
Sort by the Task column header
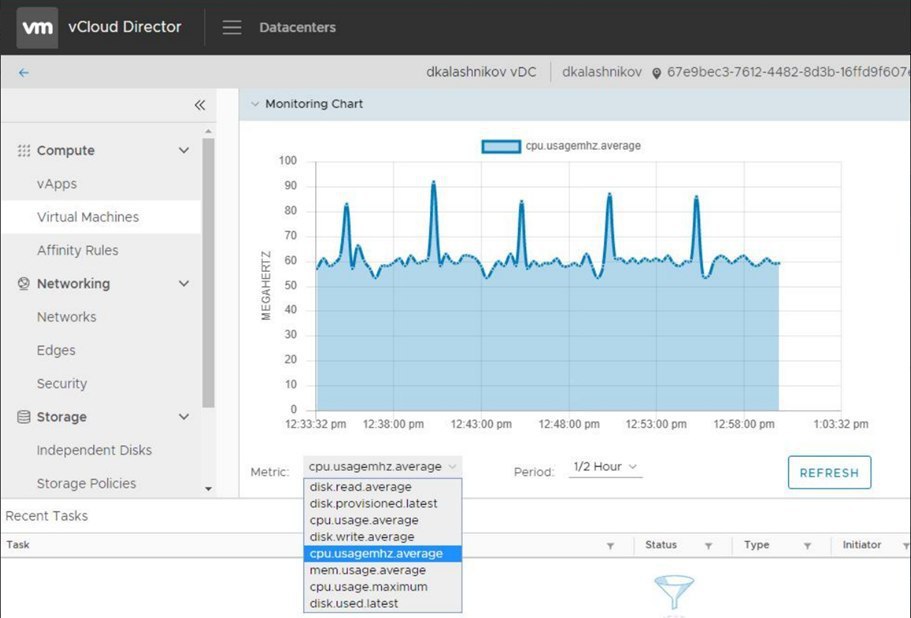(x=18, y=545)
